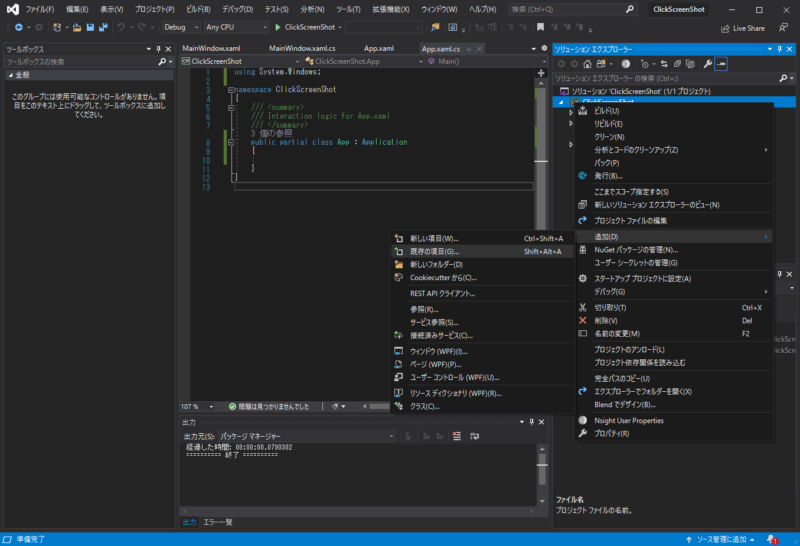
Task: Click the pin icon on Output panel header
Action: 531,422
